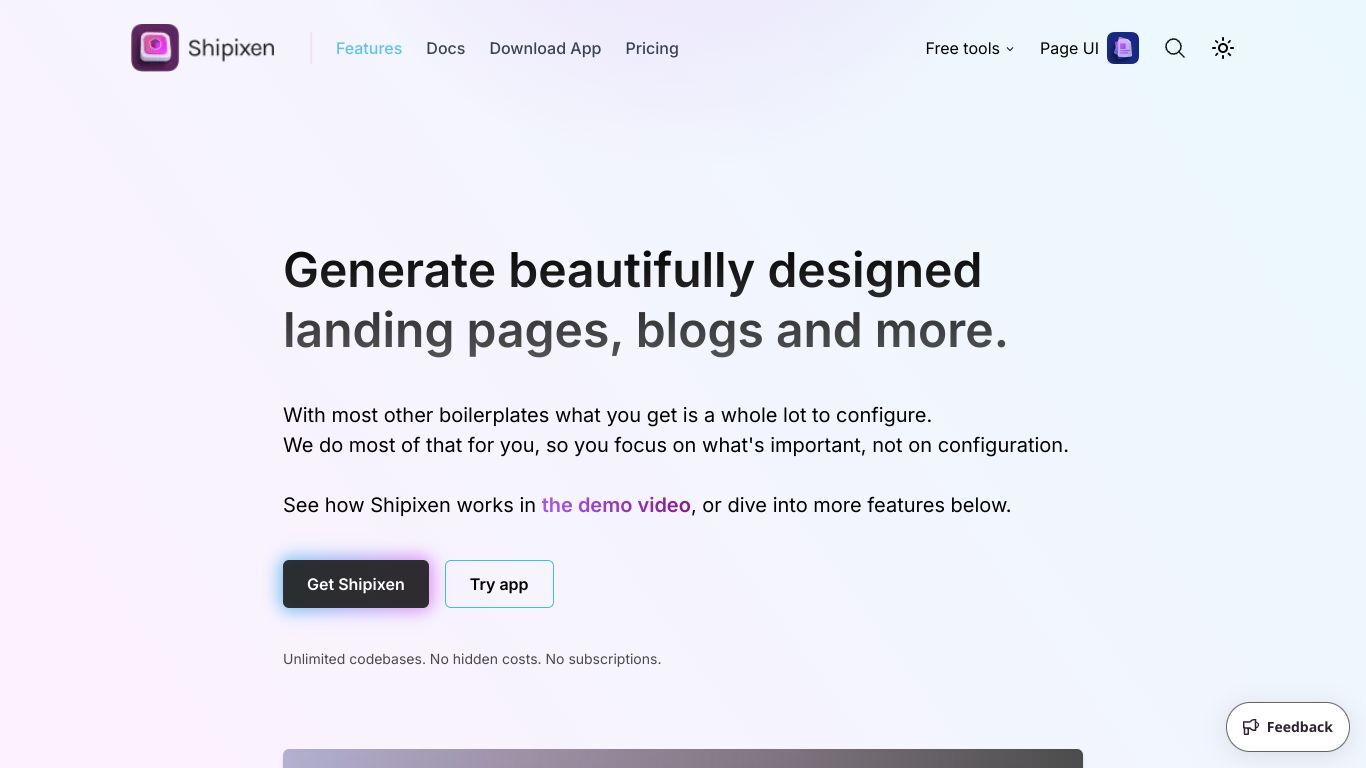Toggle the light/dark theme sun icon

click(x=1223, y=48)
